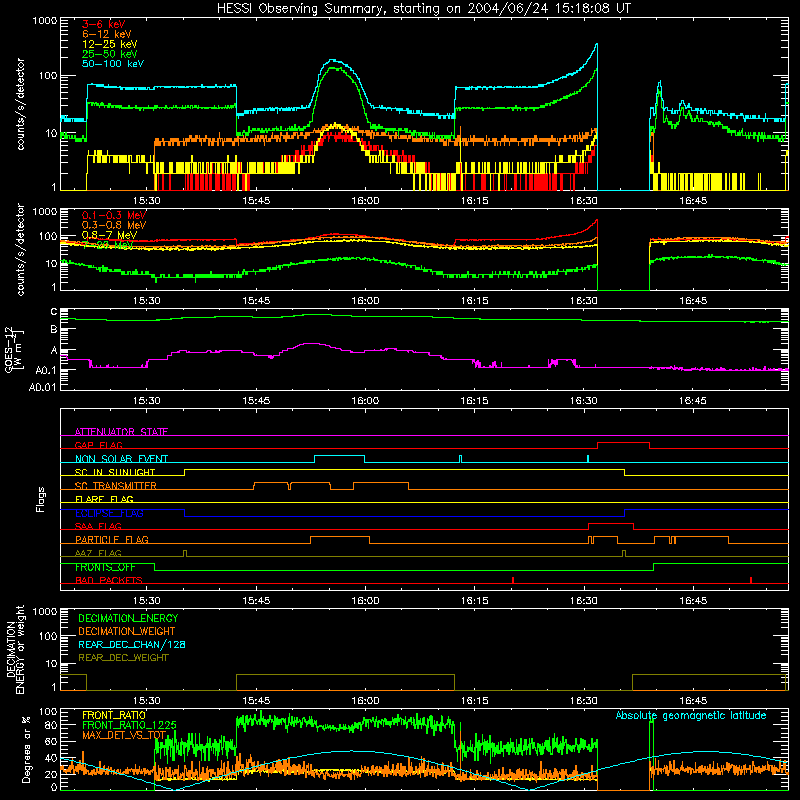Click the 0.1-0.3 MeV legend label

[x=114, y=215]
